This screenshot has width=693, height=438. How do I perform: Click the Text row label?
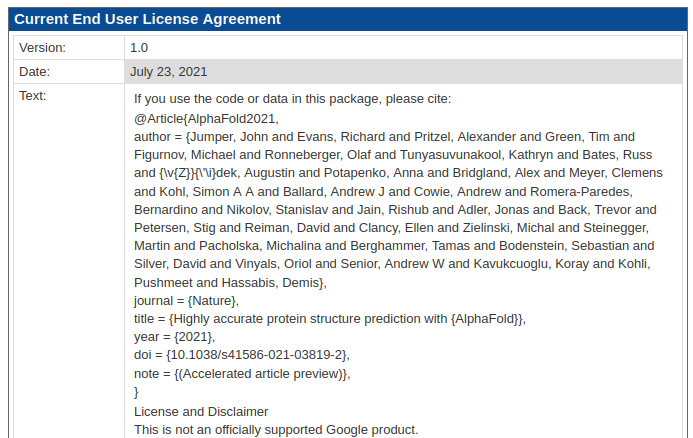coord(33,96)
